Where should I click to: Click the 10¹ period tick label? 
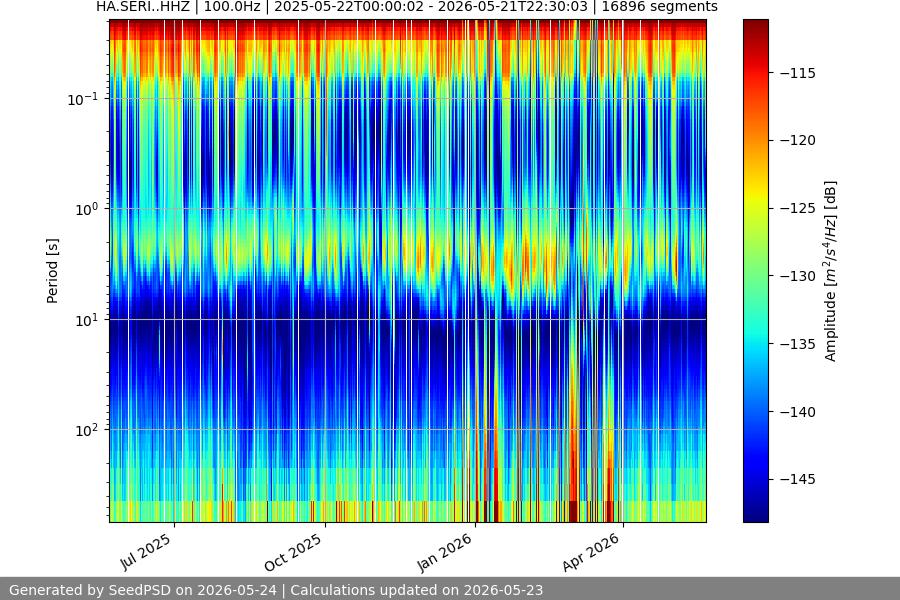(x=87, y=320)
